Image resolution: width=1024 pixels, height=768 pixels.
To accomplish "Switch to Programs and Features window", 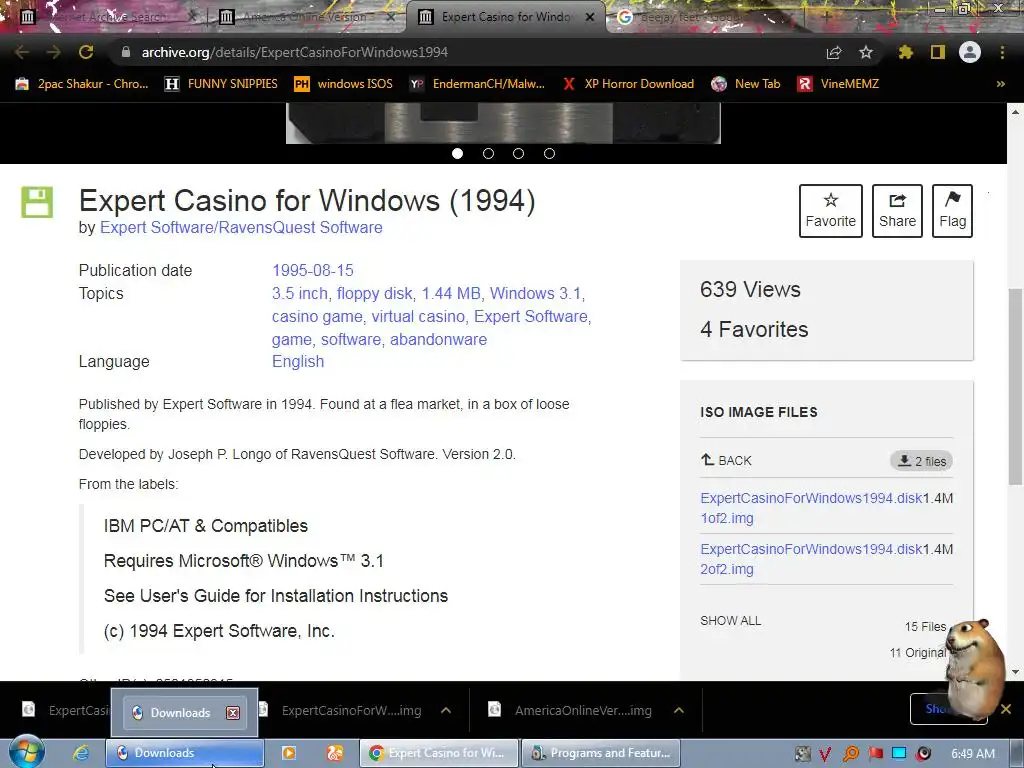I will pos(601,753).
